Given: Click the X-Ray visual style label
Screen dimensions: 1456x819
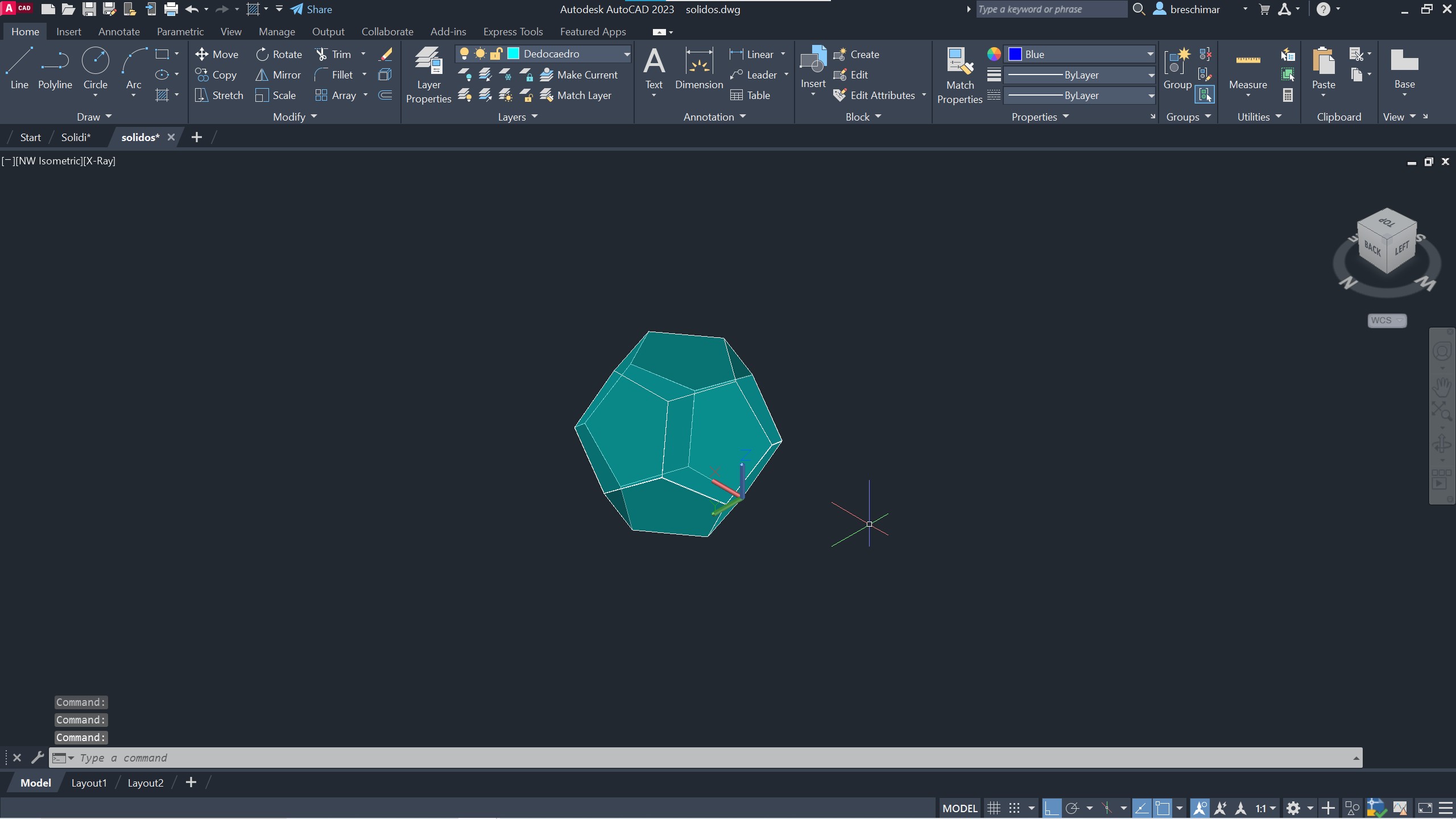Looking at the screenshot, I should point(100,161).
